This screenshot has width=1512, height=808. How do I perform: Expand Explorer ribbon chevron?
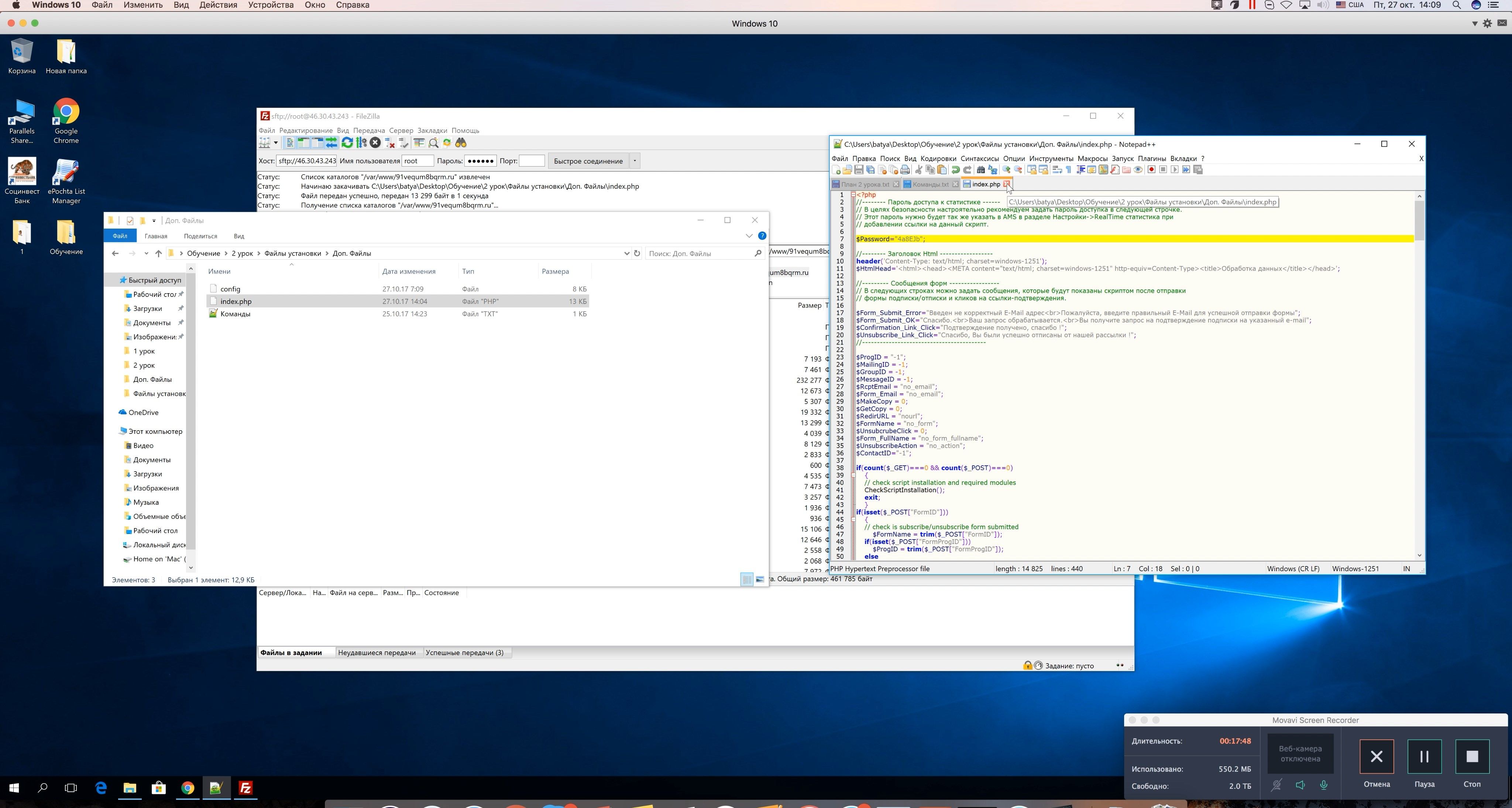[x=749, y=236]
